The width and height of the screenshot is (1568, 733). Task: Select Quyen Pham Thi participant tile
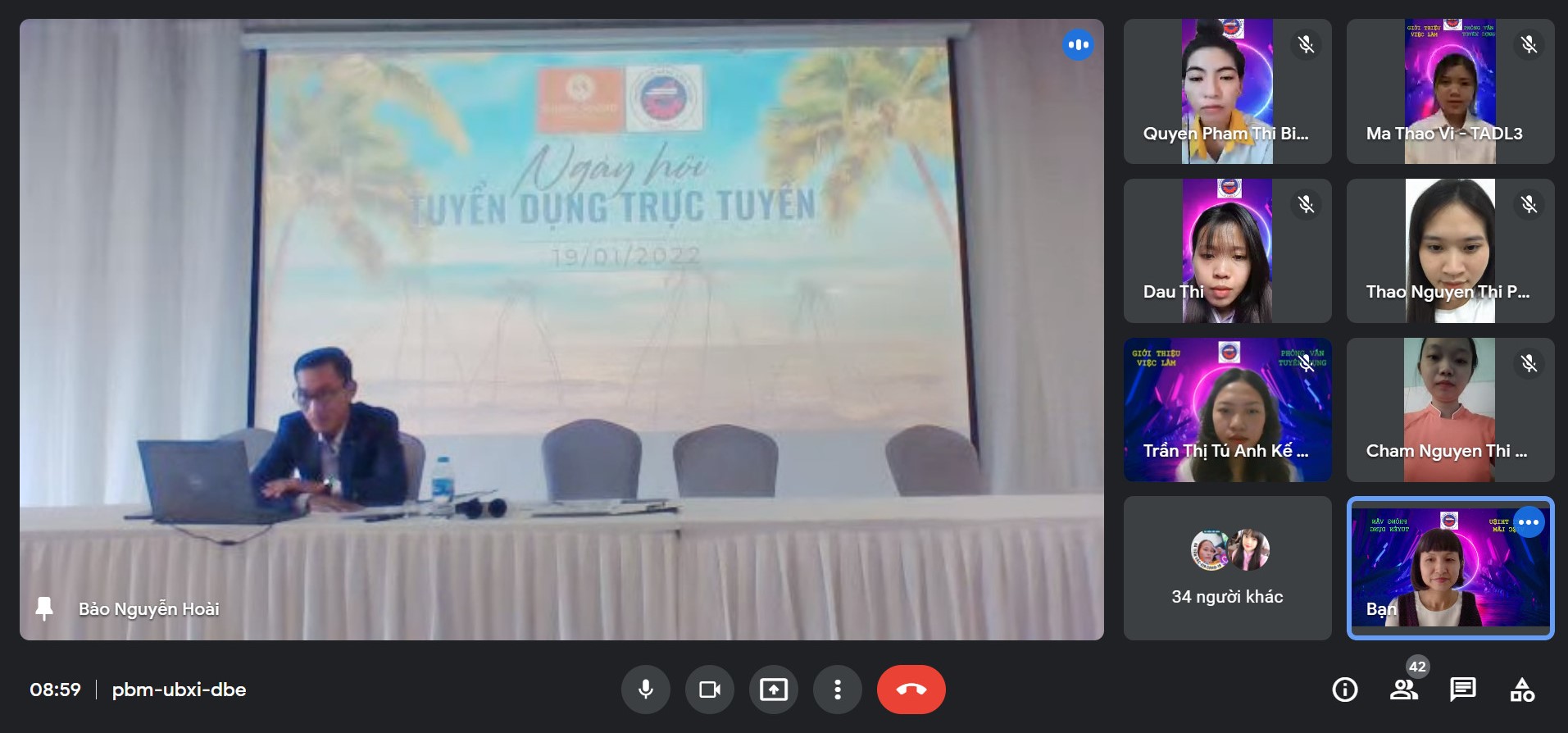(1227, 91)
